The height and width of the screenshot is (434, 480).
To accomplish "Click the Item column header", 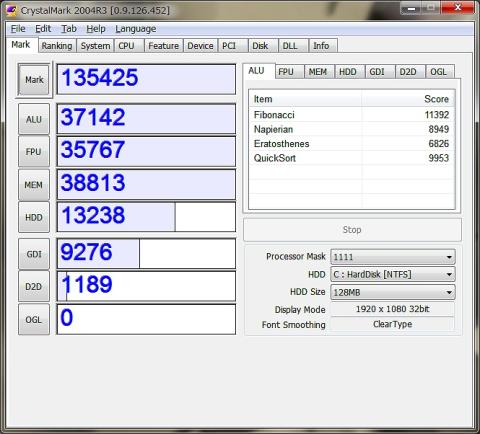I will coord(305,99).
